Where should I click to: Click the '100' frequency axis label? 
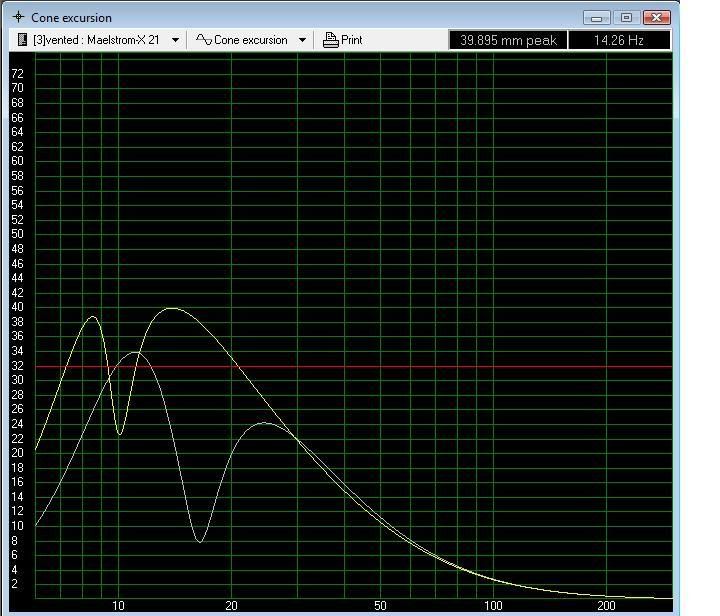(493, 606)
